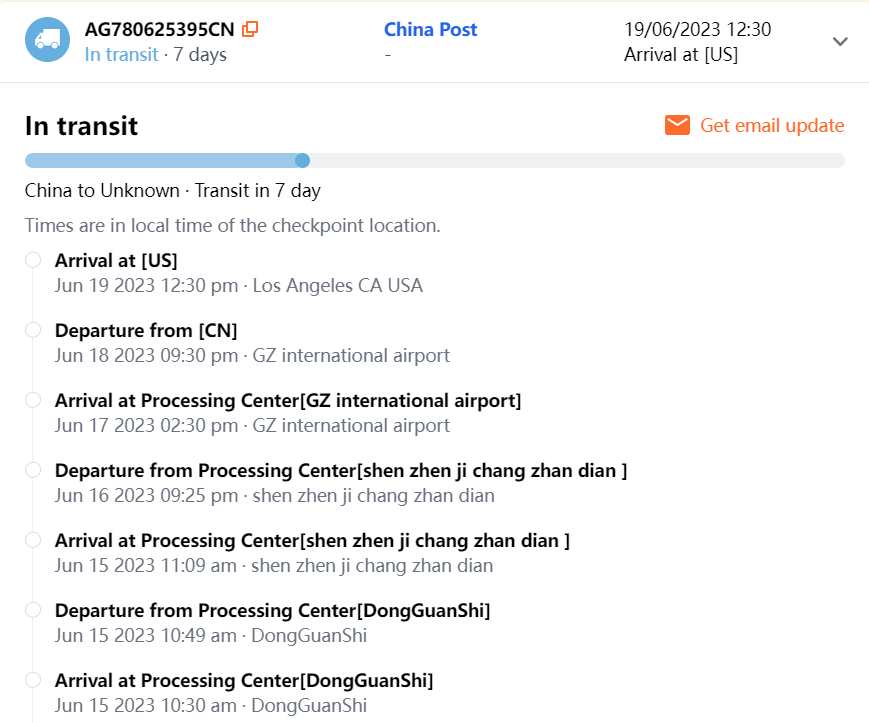This screenshot has width=869, height=723.
Task: Click the blue delivery truck icon
Action: tap(47, 40)
